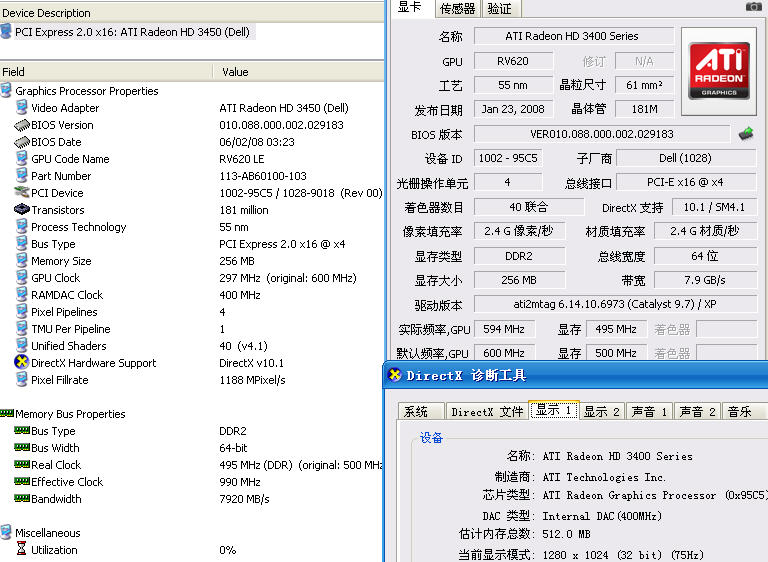768x562 pixels.
Task: Click the BIOS Date chip icon
Action: pos(22,142)
